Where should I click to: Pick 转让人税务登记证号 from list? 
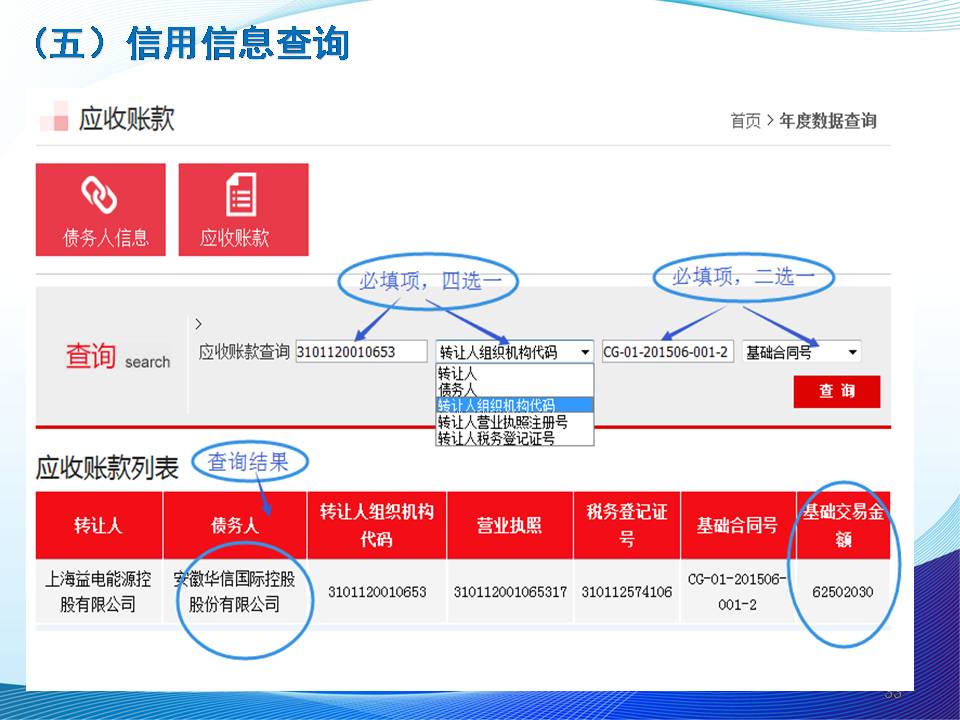pos(495,438)
